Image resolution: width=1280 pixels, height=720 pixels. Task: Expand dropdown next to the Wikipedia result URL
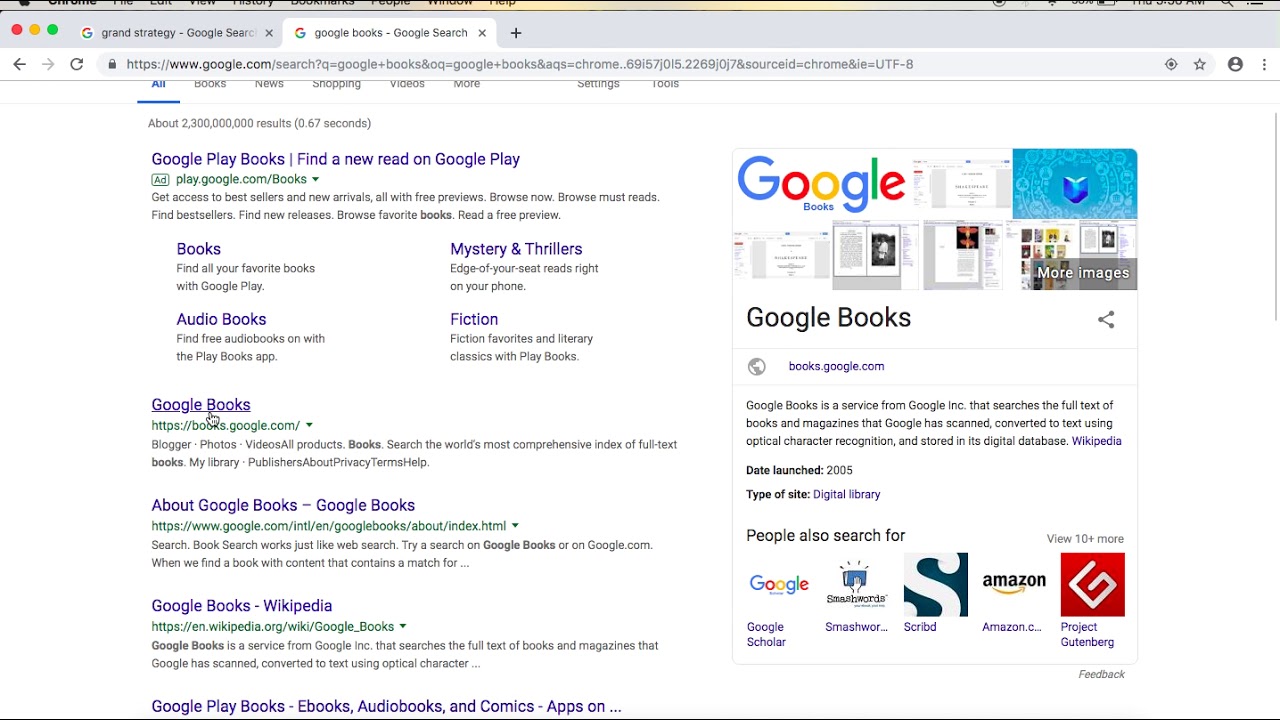tap(403, 627)
